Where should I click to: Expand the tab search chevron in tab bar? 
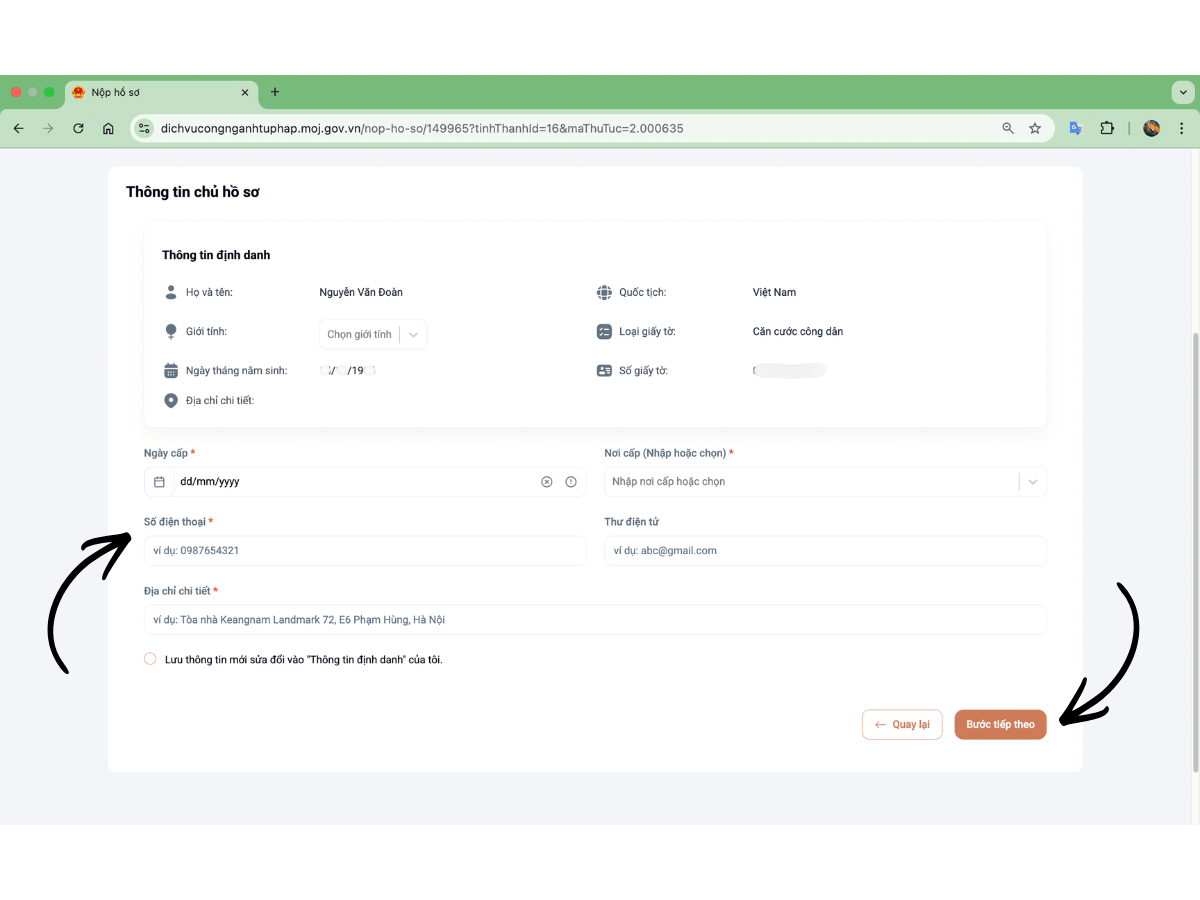[x=1182, y=92]
